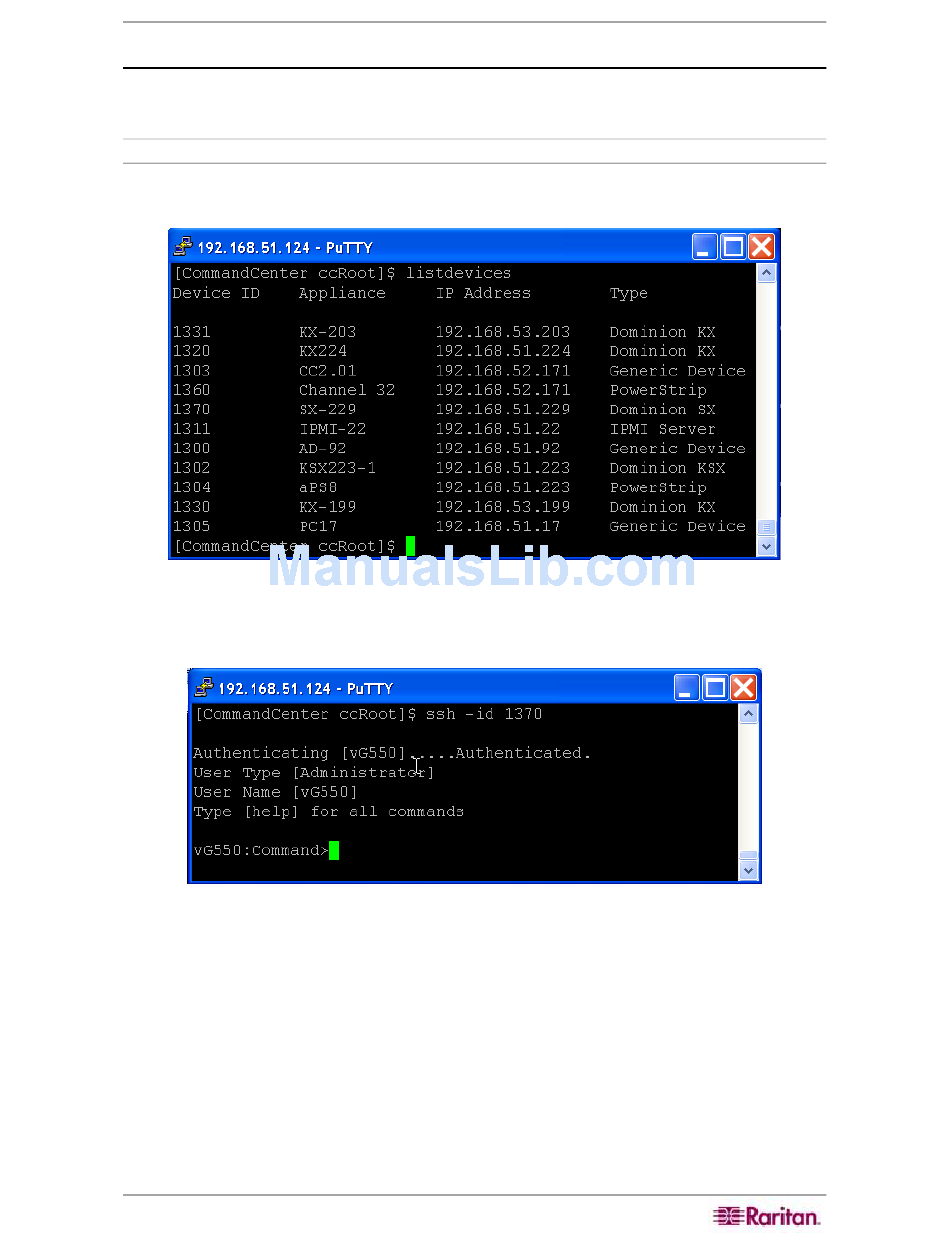This screenshot has width=950, height=1241.
Task: Click the Dominion KSX type entry
Action: click(667, 468)
